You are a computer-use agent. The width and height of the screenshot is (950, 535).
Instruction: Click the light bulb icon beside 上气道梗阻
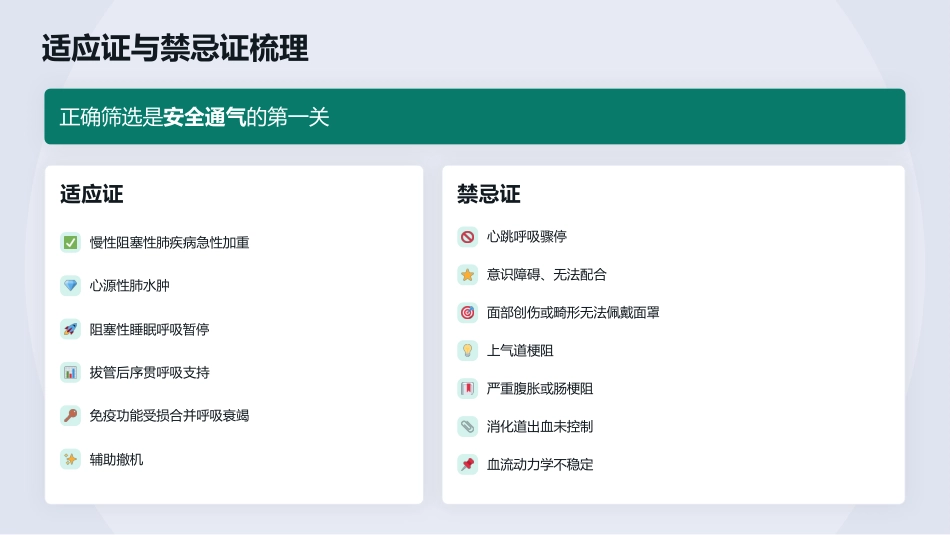click(x=467, y=350)
